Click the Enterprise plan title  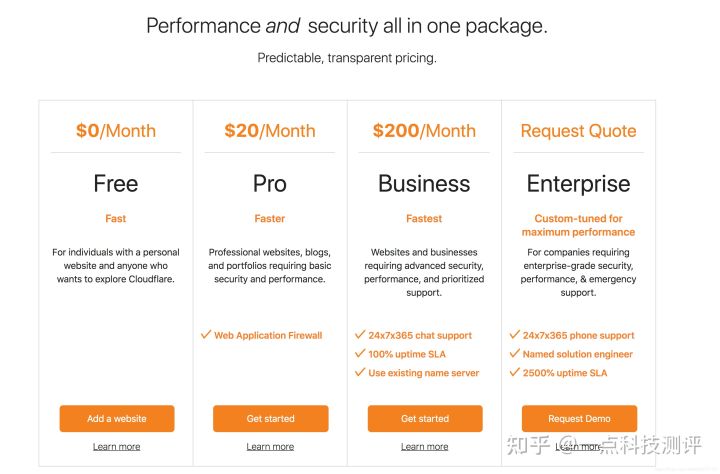(x=578, y=184)
